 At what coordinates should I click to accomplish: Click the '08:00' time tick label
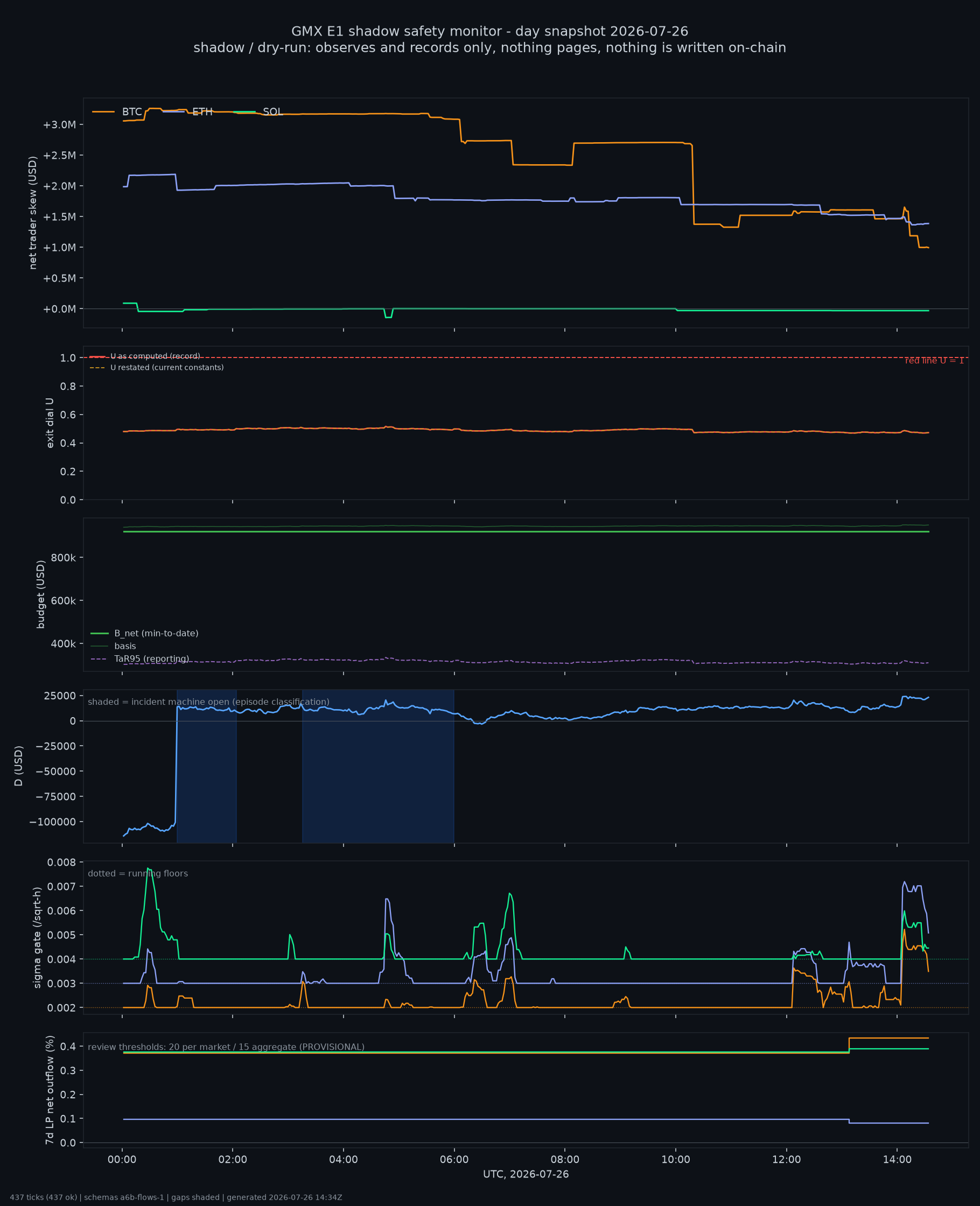[x=565, y=1160]
